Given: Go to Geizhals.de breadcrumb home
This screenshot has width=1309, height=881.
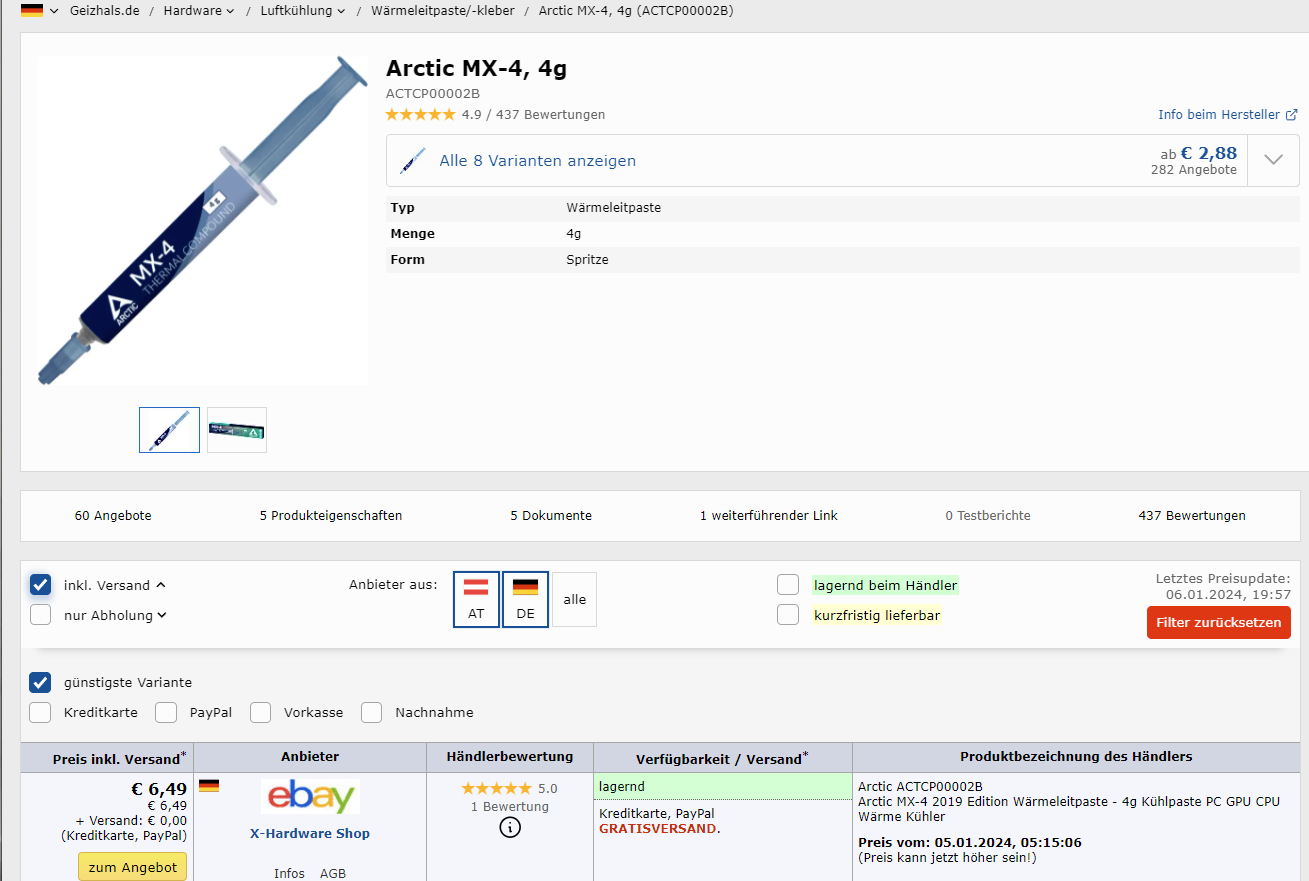Looking at the screenshot, I should [x=104, y=11].
